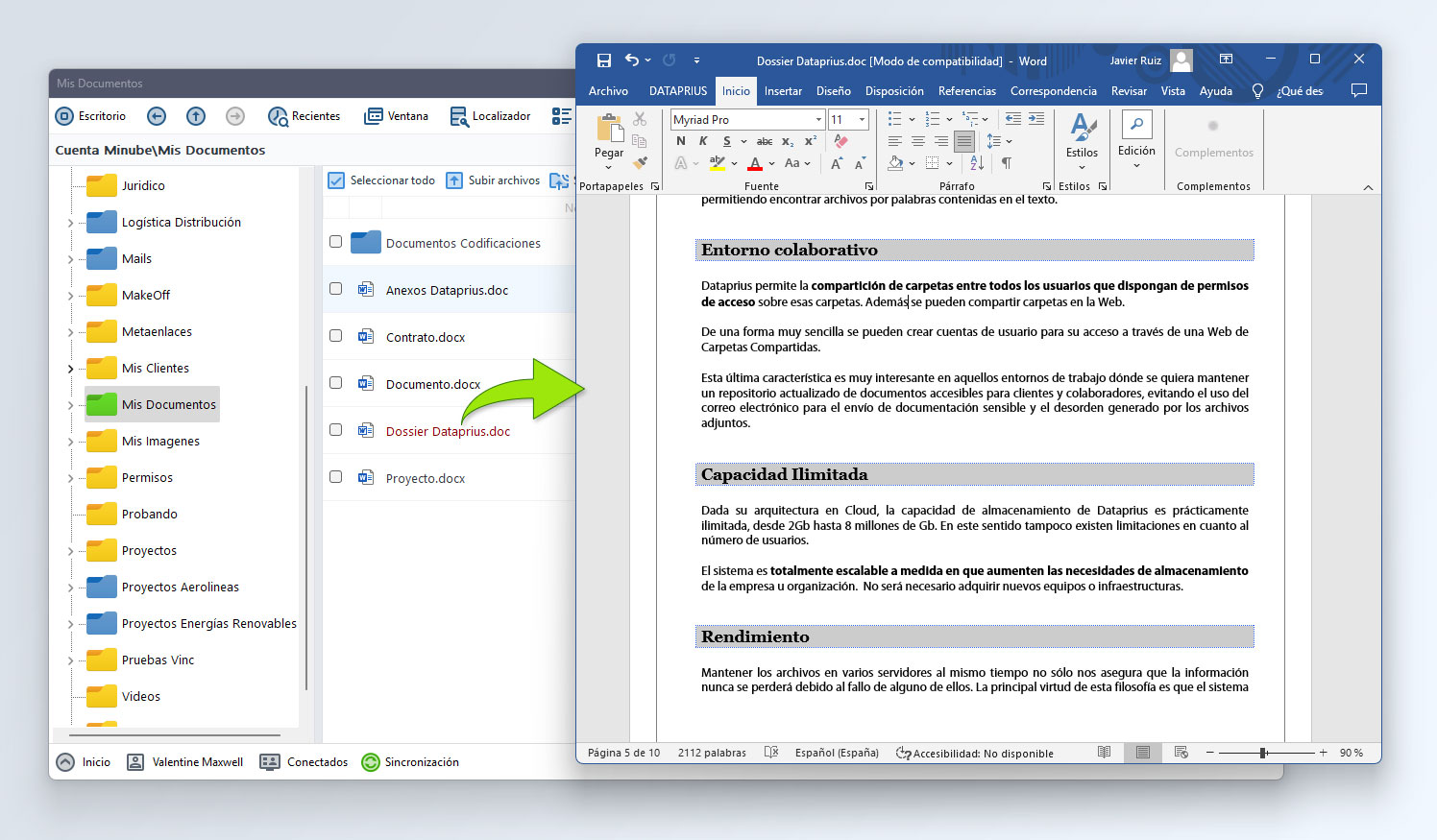Image resolution: width=1437 pixels, height=840 pixels.
Task: Open the Myriad Pro font dropdown
Action: pyautogui.click(x=818, y=120)
